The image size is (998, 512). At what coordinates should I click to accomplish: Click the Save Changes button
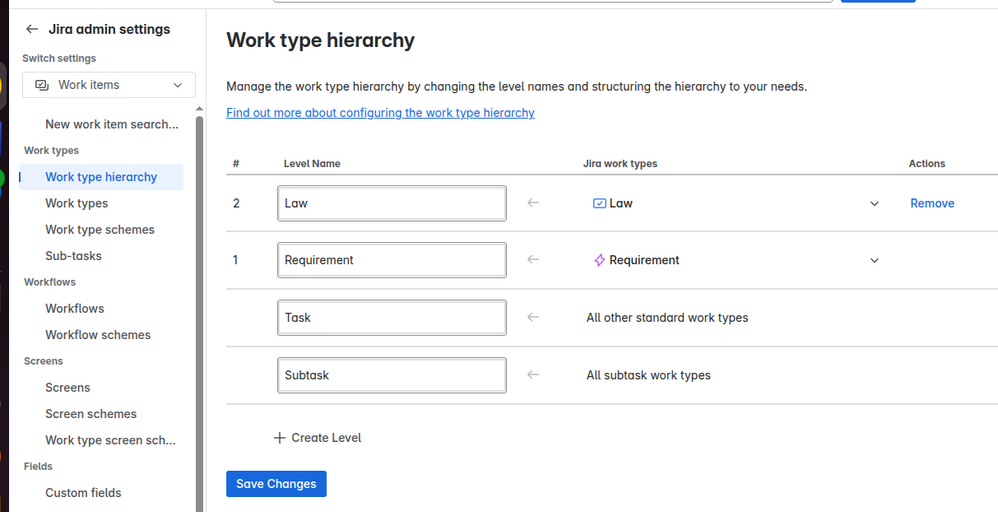[276, 484]
